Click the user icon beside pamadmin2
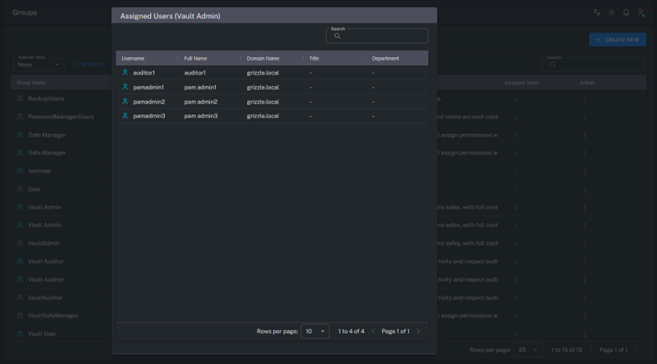The height and width of the screenshot is (364, 657). [125, 101]
